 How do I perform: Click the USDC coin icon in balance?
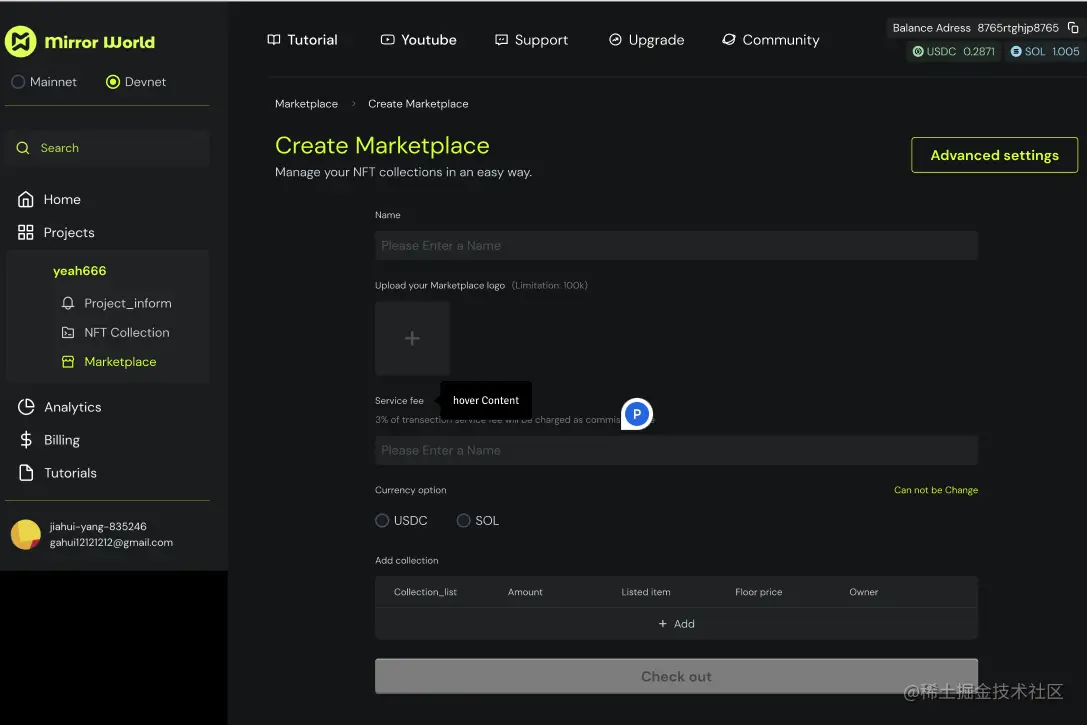tap(918, 51)
